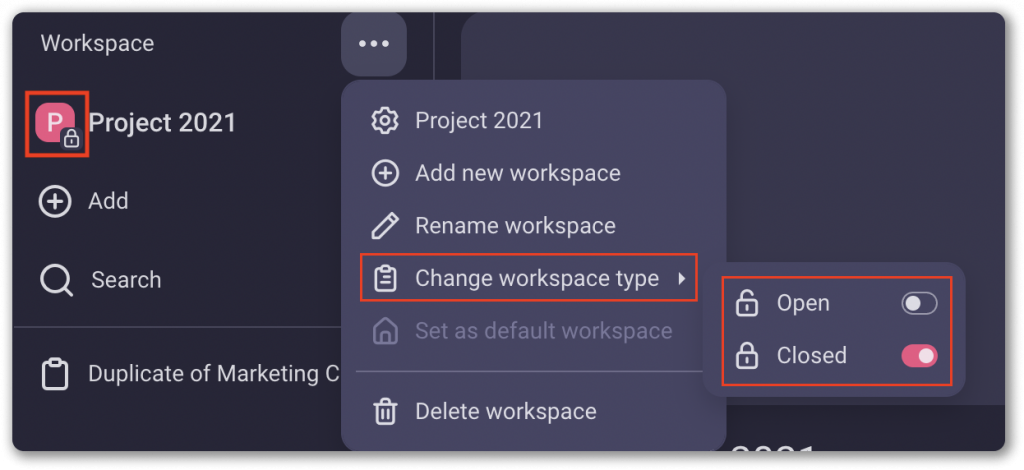This screenshot has width=1024, height=470.
Task: Click the pencil icon for Rename workspace
Action: tap(385, 226)
